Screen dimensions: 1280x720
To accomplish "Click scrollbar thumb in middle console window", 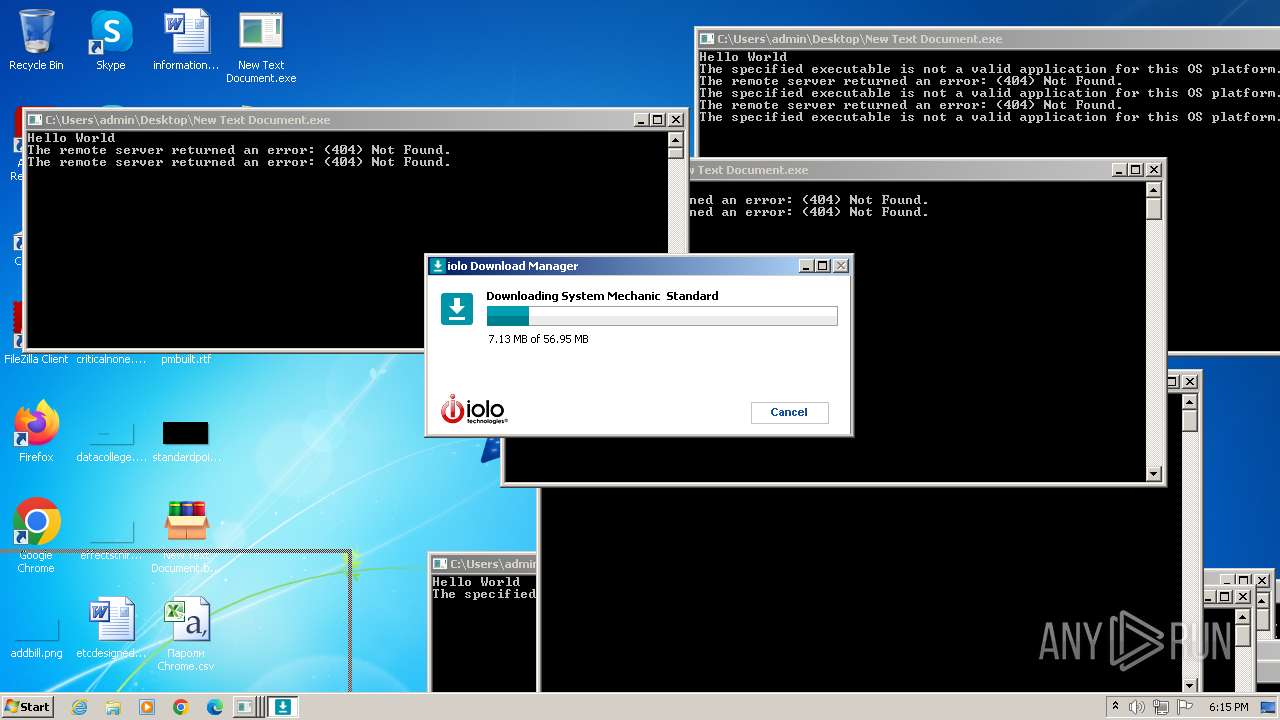I will pos(1153,210).
